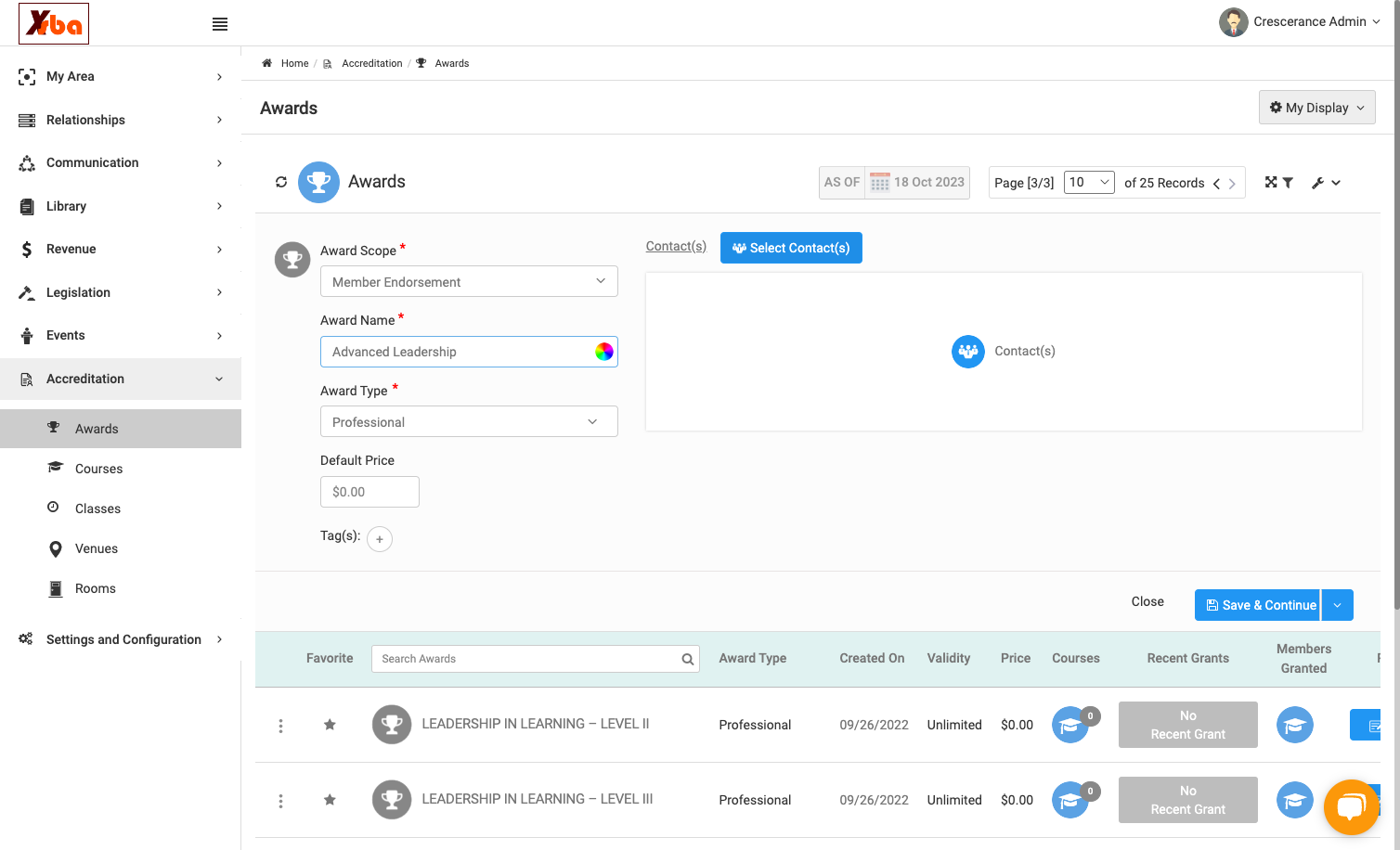Open the AS OF calendar date icon
Image resolution: width=1400 pixels, height=850 pixels.
880,183
